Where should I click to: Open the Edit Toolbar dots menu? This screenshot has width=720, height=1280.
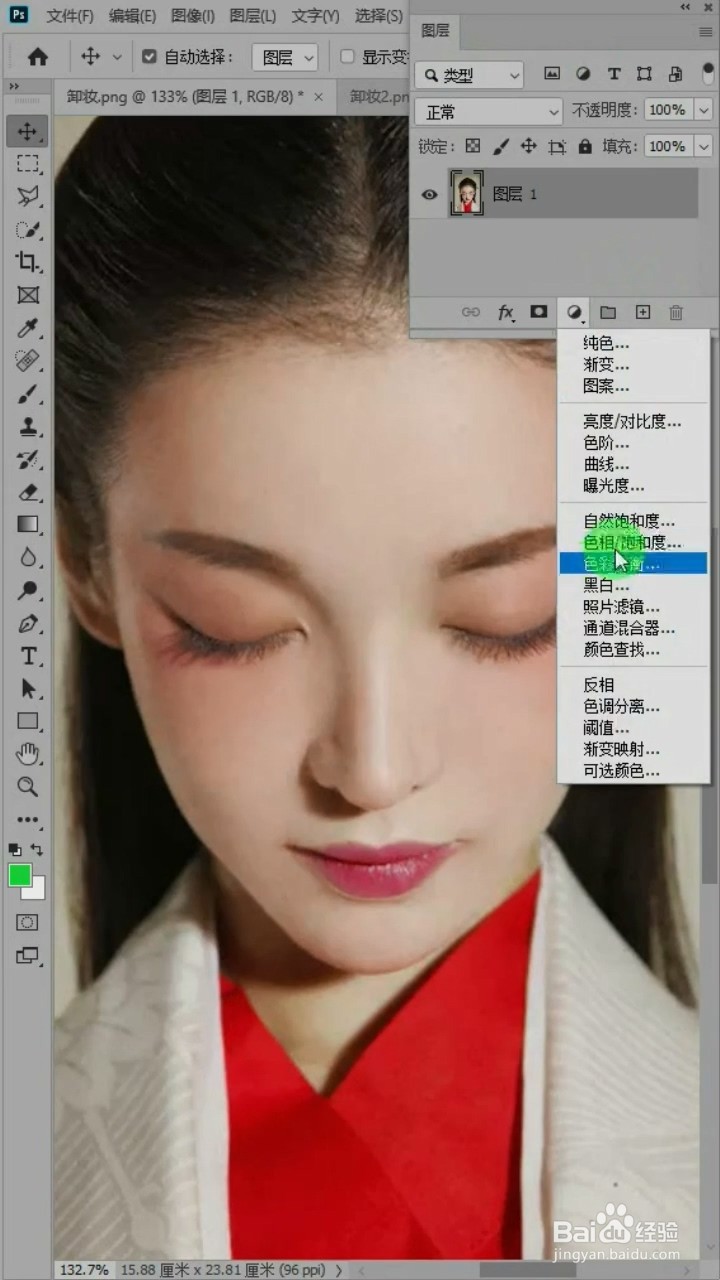[28, 820]
